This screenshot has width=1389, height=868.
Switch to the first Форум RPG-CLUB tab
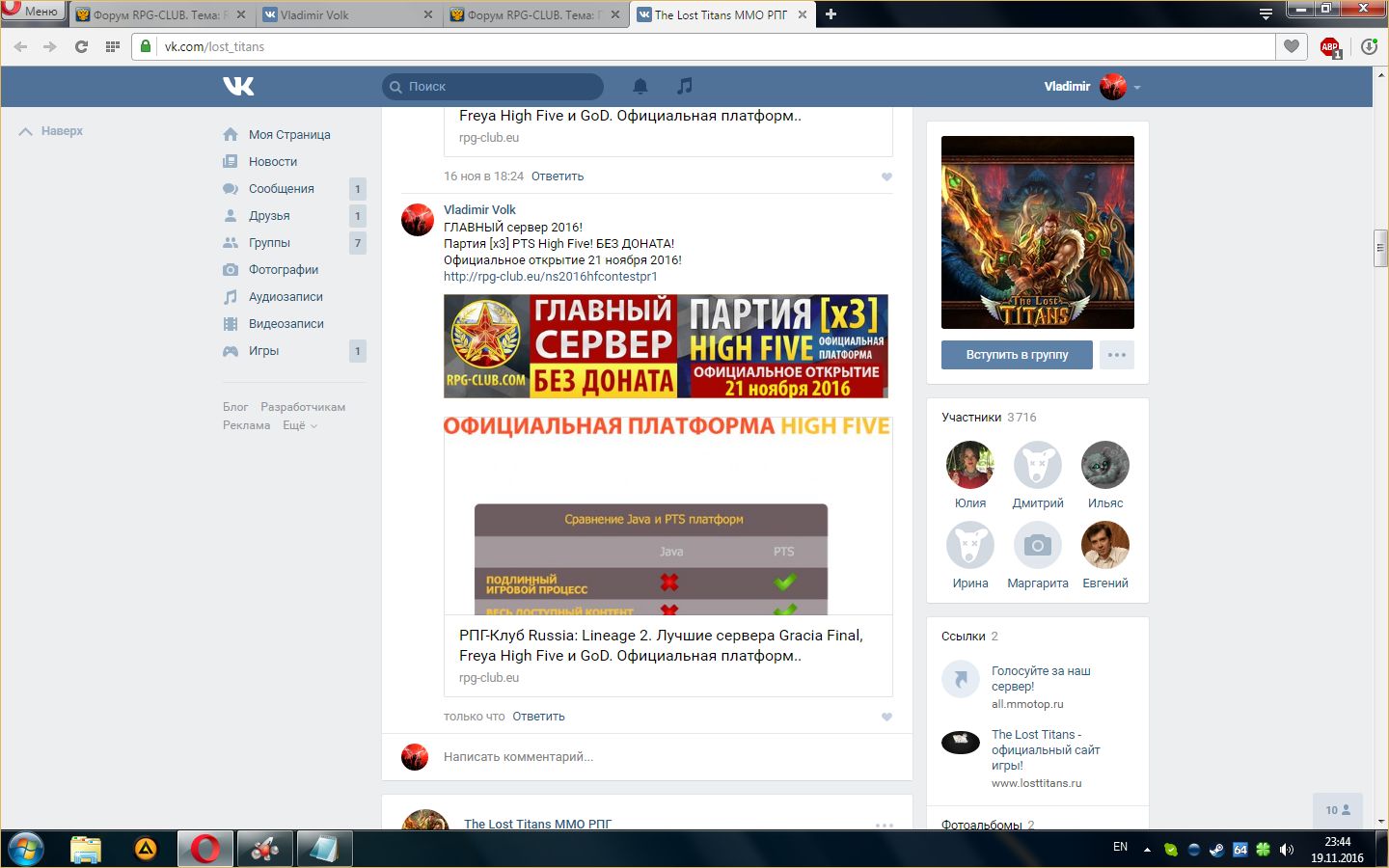(161, 14)
